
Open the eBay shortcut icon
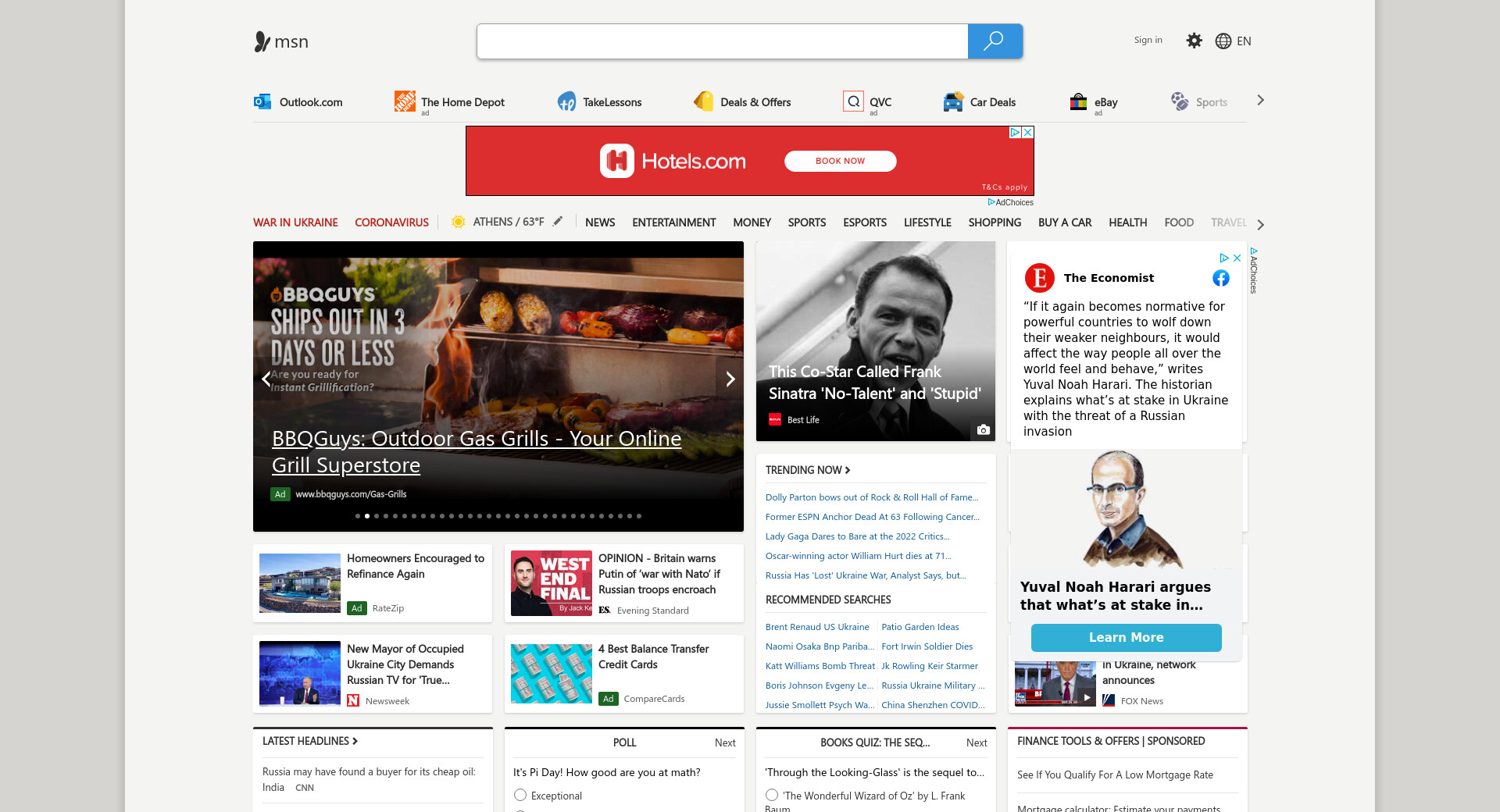tap(1078, 101)
